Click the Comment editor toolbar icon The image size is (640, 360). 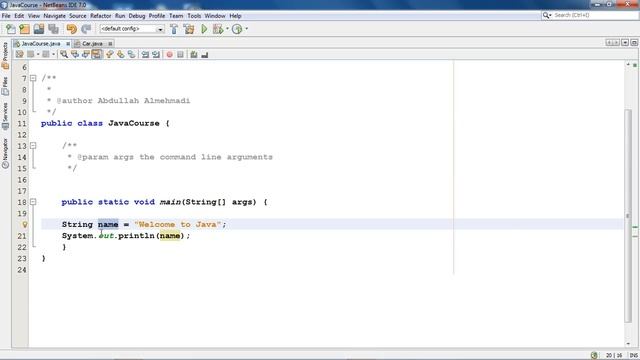(x=194, y=54)
